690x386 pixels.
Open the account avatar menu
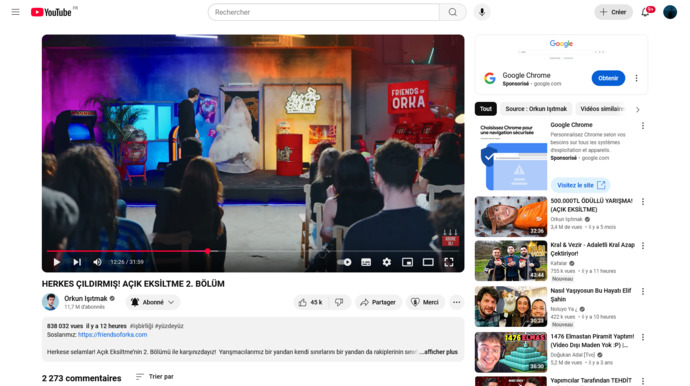(x=670, y=12)
